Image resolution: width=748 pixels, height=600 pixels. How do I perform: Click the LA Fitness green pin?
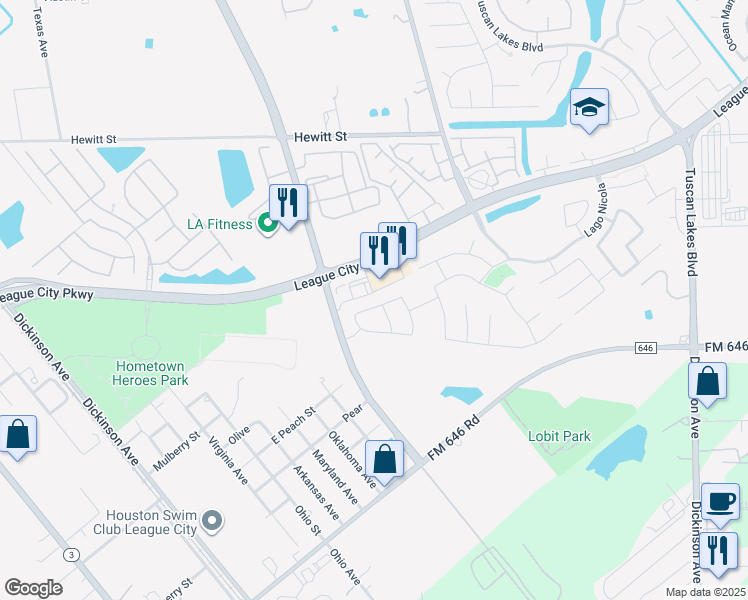268,224
